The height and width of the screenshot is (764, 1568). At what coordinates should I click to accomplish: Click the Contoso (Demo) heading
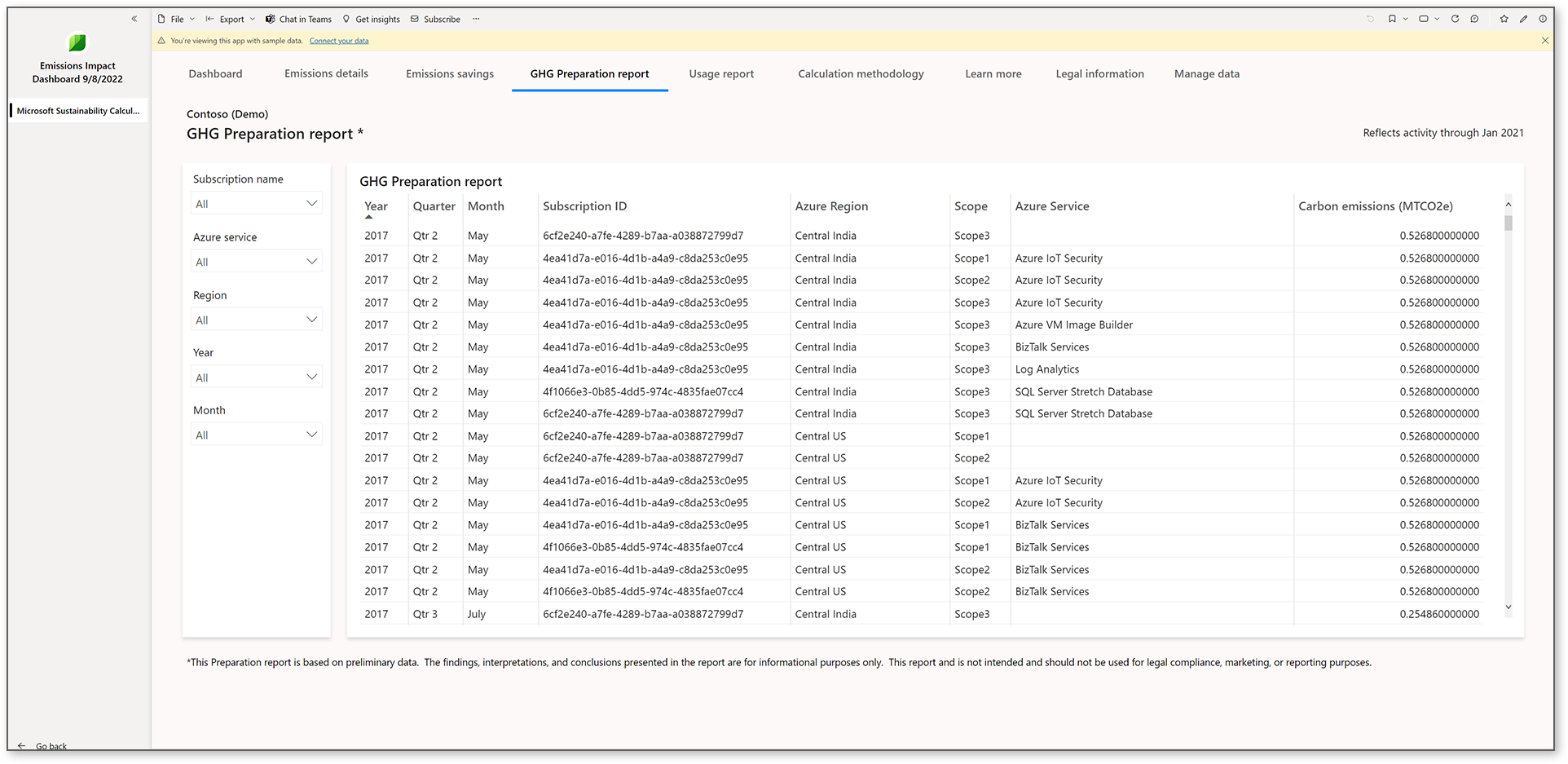pos(227,114)
